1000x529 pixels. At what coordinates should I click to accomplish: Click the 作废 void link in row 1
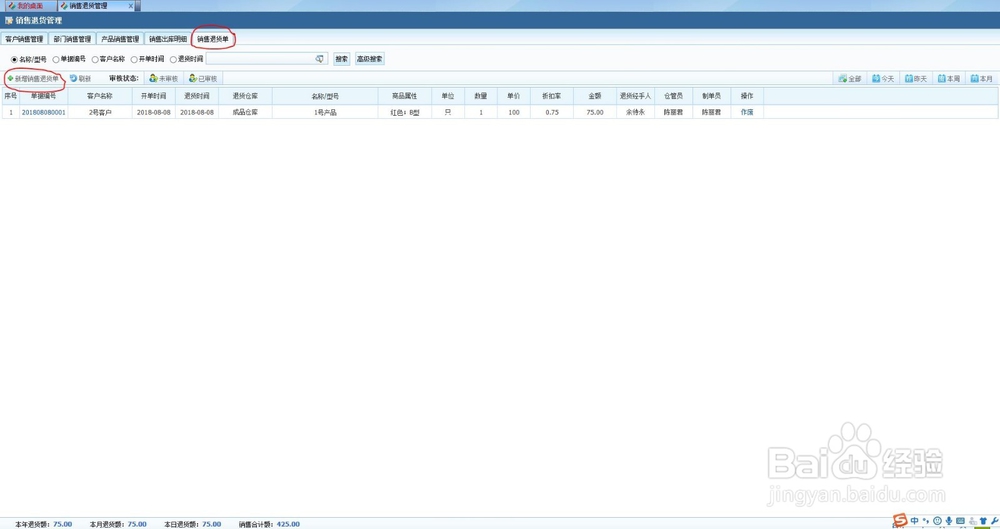point(747,112)
